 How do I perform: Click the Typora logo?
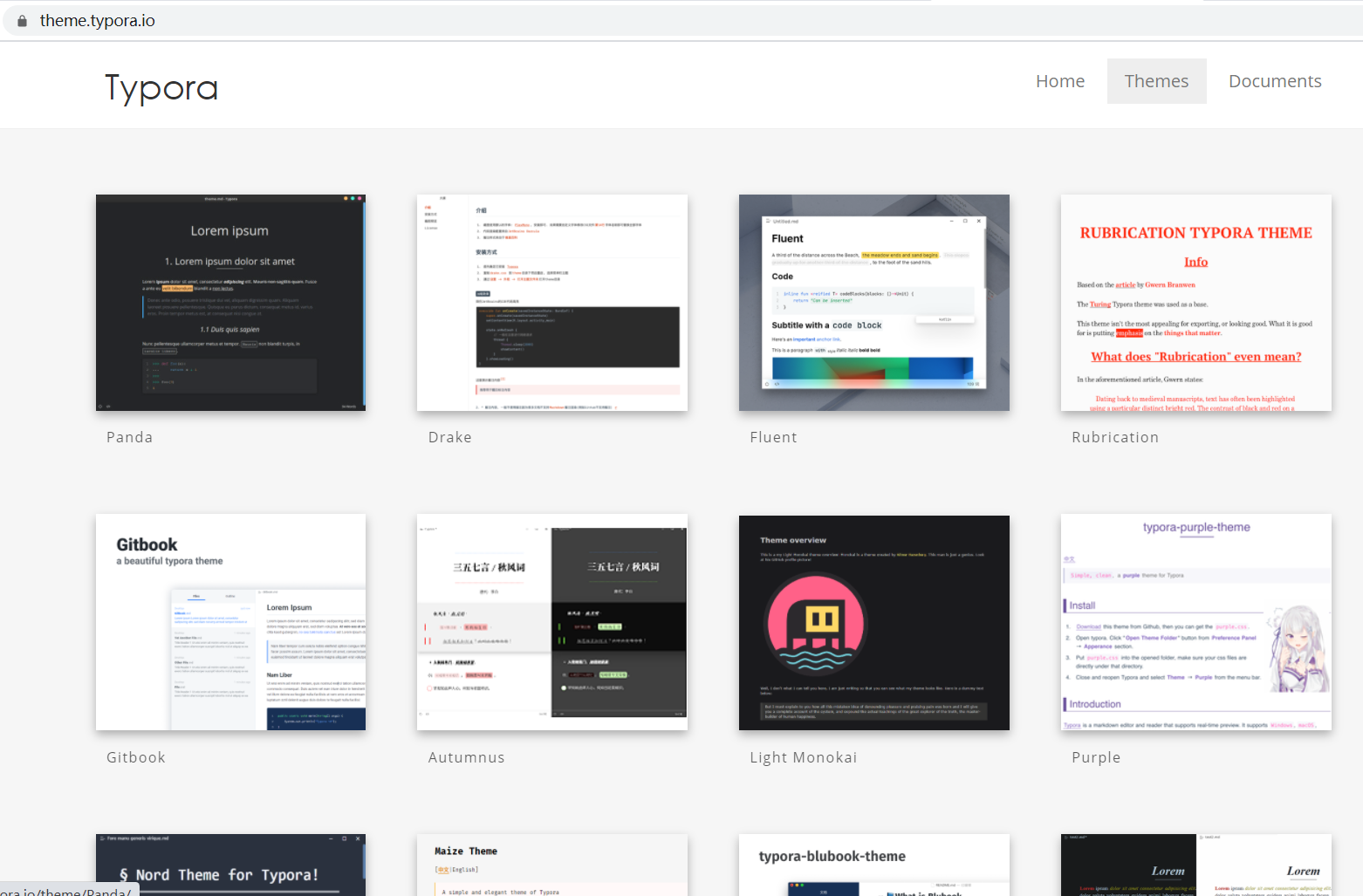(x=161, y=88)
